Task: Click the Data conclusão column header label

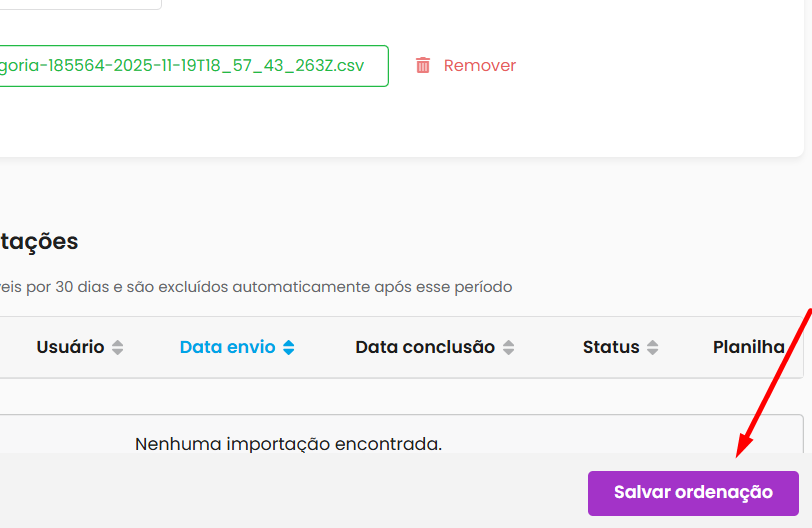Action: click(425, 347)
